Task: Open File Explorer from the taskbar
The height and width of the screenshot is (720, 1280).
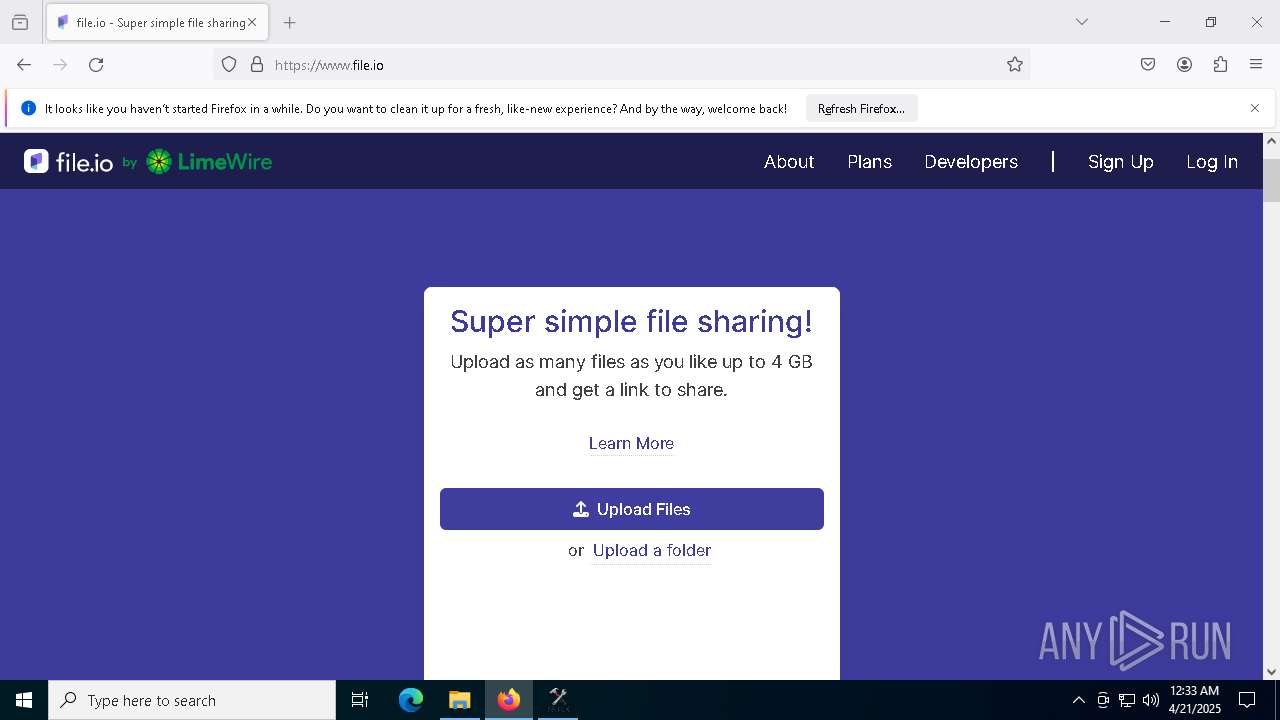Action: [460, 700]
